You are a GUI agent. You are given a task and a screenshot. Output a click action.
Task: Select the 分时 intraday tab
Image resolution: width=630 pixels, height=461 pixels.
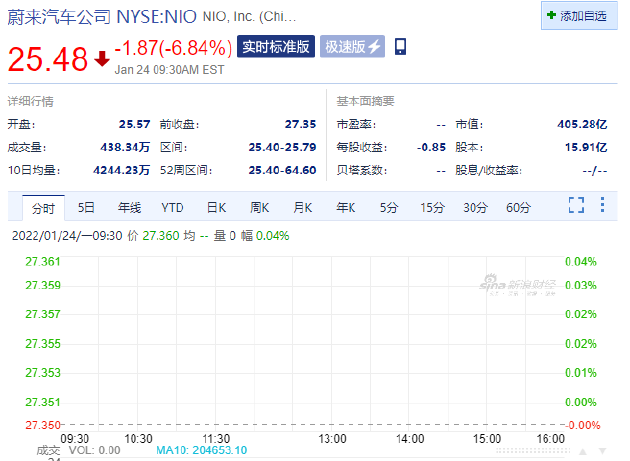pyautogui.click(x=43, y=208)
